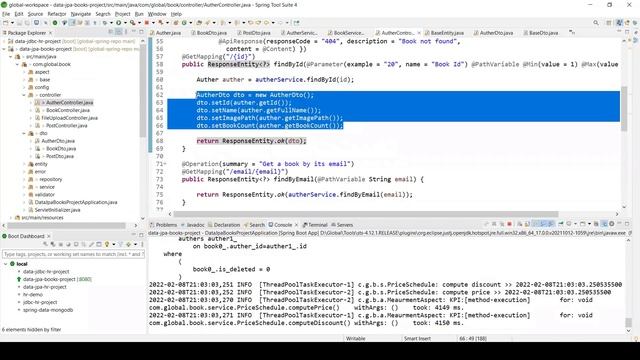
Task: Close the Package Explorer view
Action: 51,33
